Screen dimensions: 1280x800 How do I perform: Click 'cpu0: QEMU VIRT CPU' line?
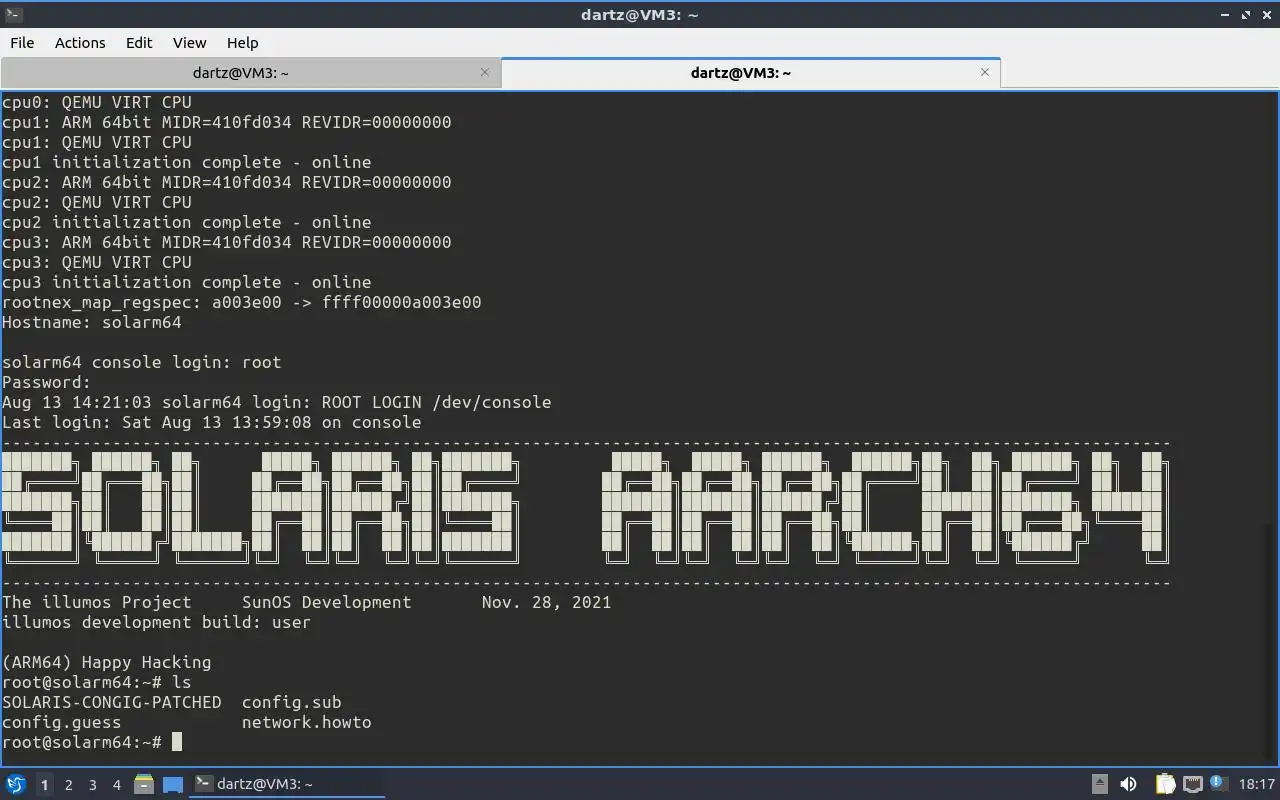[97, 102]
